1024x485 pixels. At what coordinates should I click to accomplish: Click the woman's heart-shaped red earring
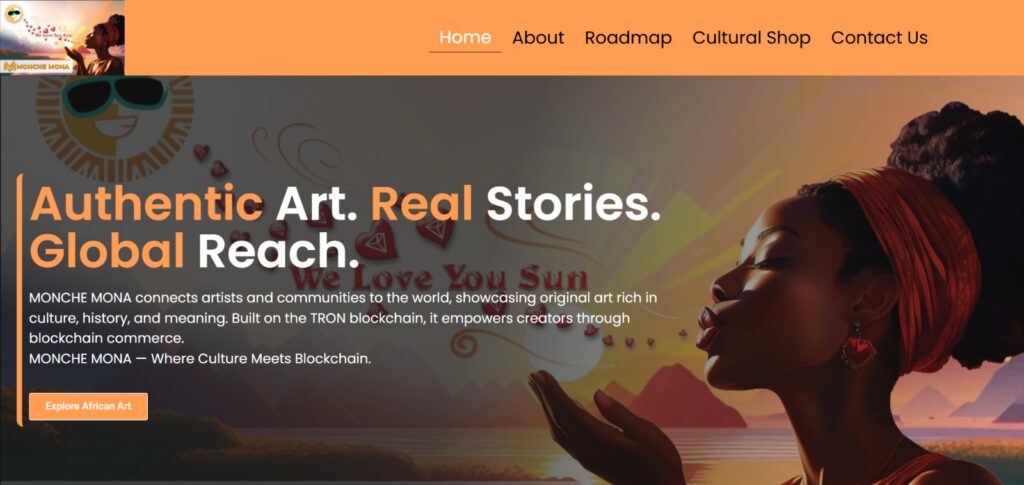[x=858, y=349]
